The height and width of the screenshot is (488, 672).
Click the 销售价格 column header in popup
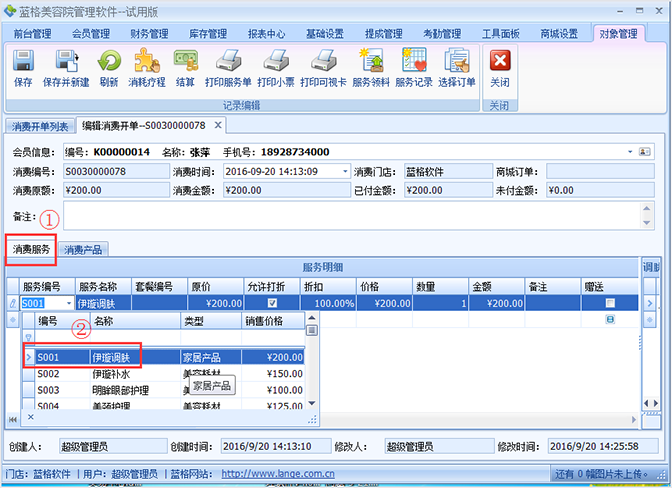point(273,321)
